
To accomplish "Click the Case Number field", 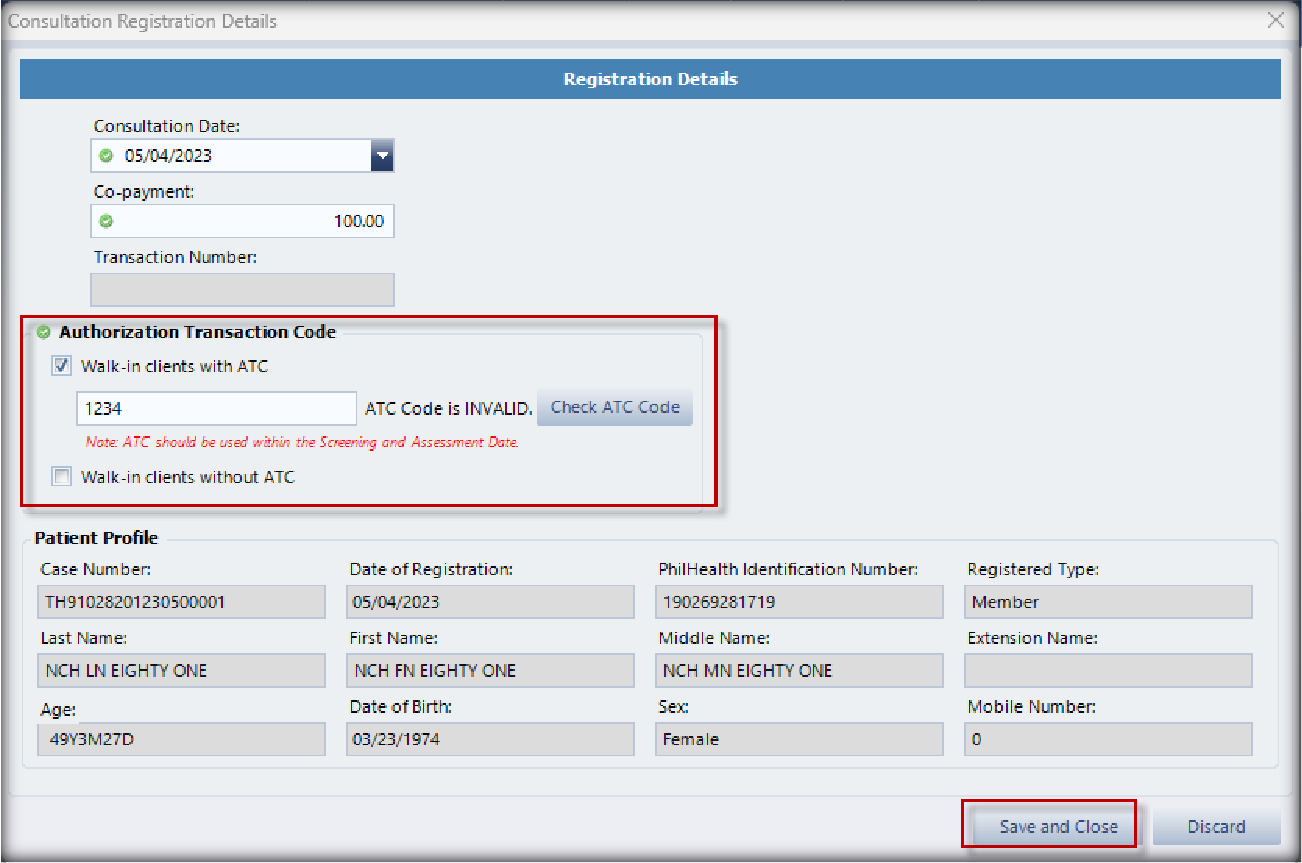I will [180, 602].
